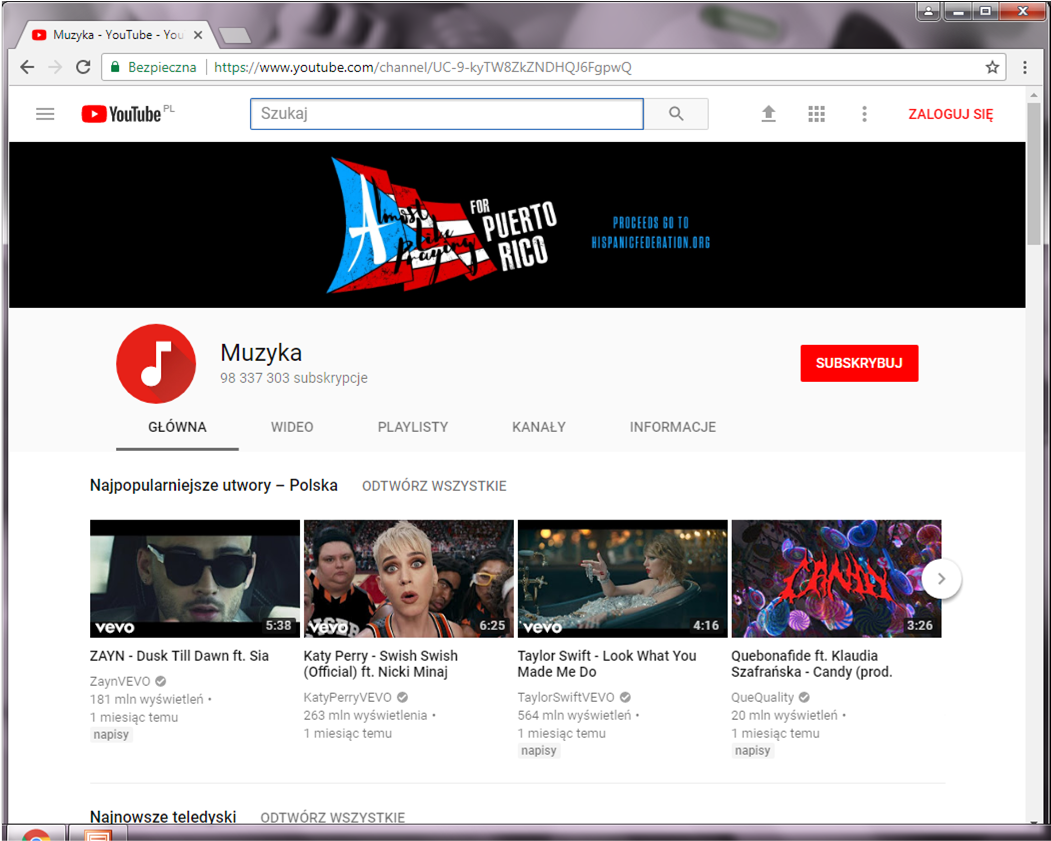Open the INFORMACJE tab
Viewport: 1051px width, 841px height.
[673, 427]
